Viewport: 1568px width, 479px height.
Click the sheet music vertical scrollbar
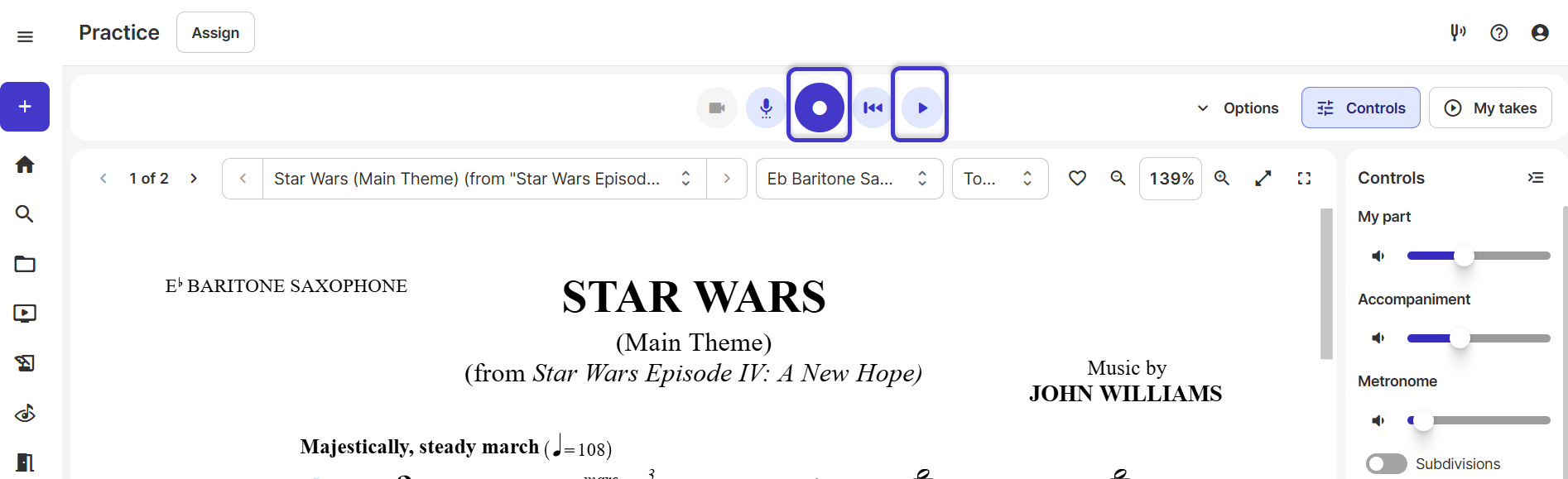(1326, 284)
